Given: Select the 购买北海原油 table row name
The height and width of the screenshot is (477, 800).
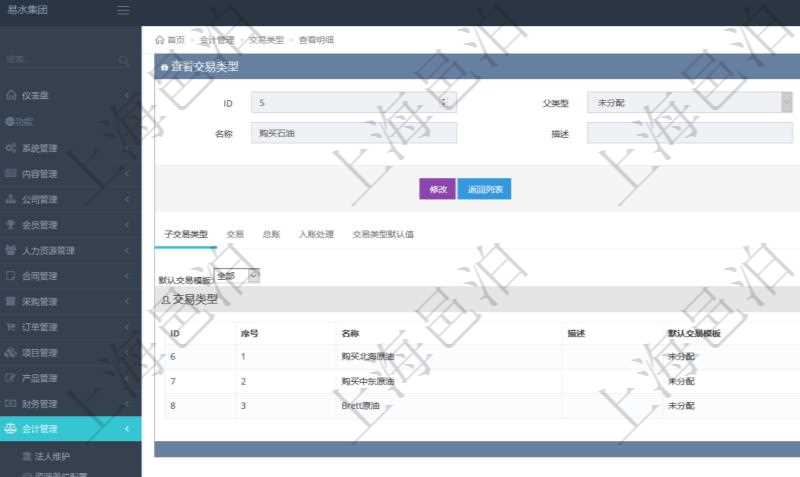Looking at the screenshot, I should pos(368,356).
